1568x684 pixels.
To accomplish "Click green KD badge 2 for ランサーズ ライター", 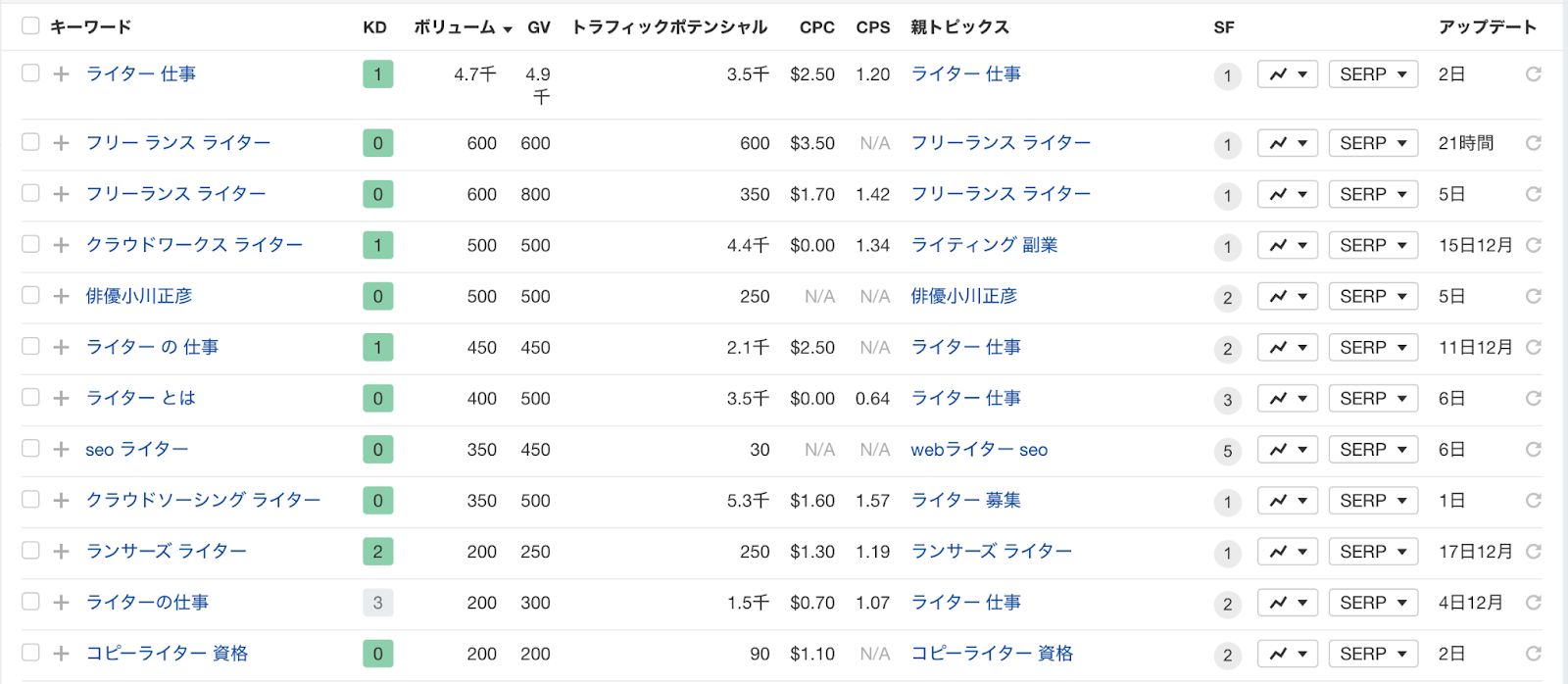I will tap(377, 552).
